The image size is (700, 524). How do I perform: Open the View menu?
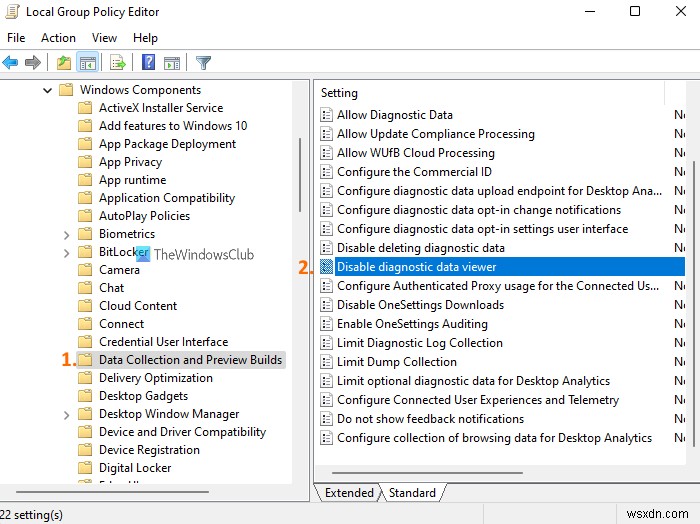pyautogui.click(x=104, y=38)
